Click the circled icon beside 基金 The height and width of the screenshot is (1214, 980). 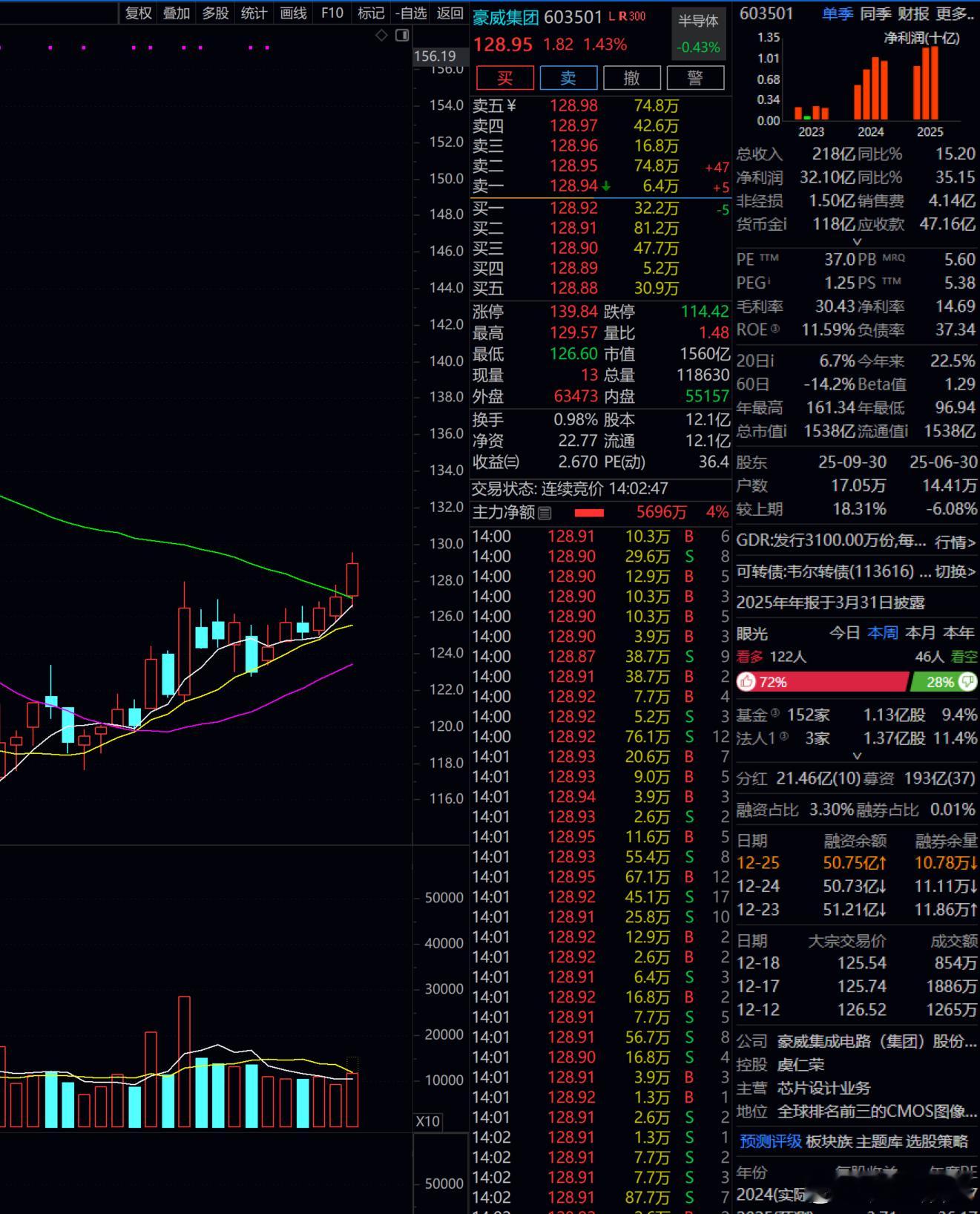pos(775,714)
